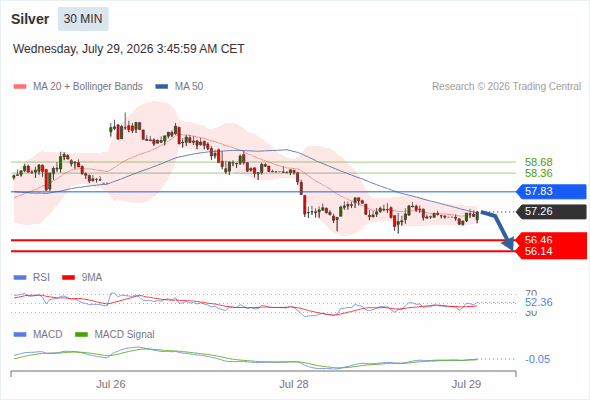Open the Trading Central research copyright text
Viewport: 590px width, 400px height.
(x=506, y=87)
